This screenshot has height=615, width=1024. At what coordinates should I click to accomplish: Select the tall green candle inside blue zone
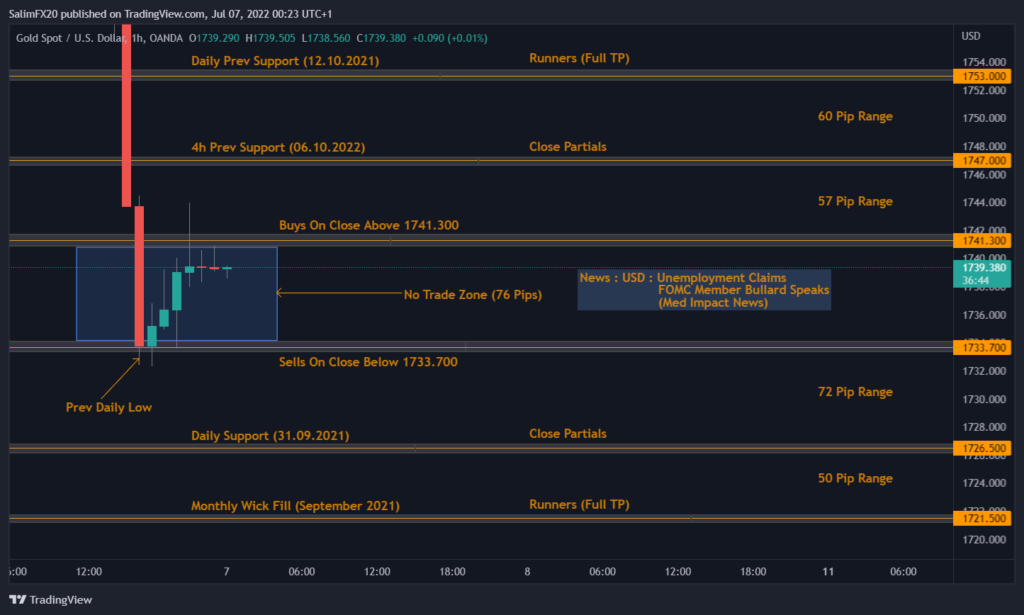[176, 290]
